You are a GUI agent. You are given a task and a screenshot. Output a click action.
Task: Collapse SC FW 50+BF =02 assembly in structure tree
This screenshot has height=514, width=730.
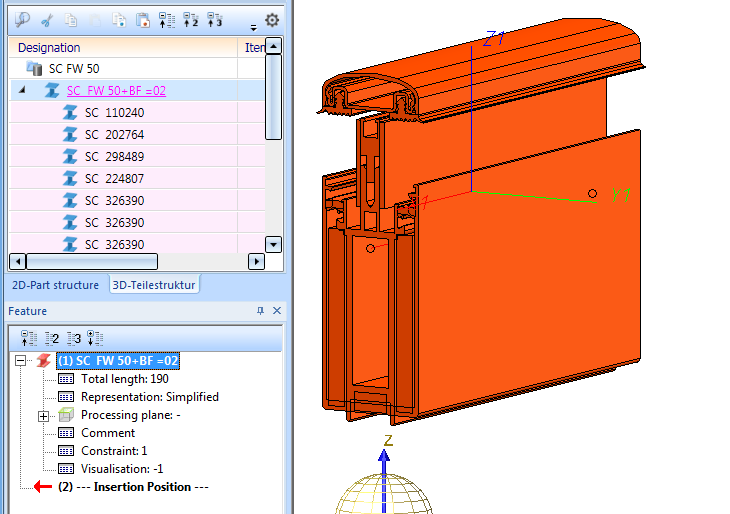coord(21,90)
